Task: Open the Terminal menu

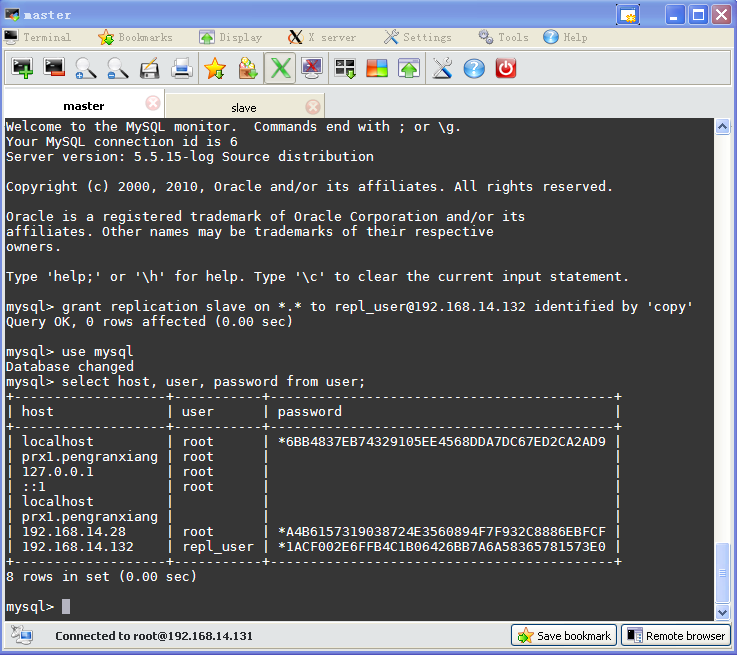Action: pos(38,37)
